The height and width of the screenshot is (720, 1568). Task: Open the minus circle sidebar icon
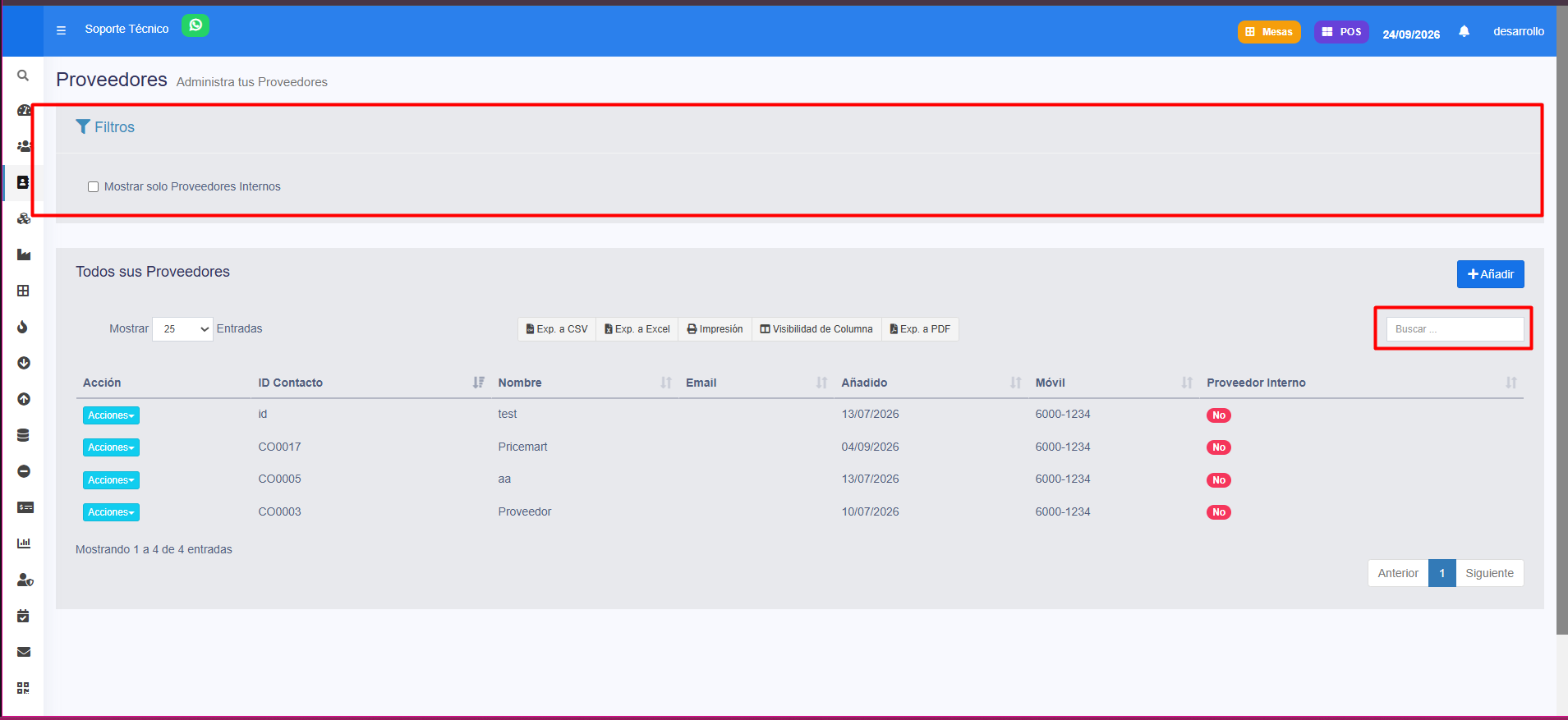point(24,471)
